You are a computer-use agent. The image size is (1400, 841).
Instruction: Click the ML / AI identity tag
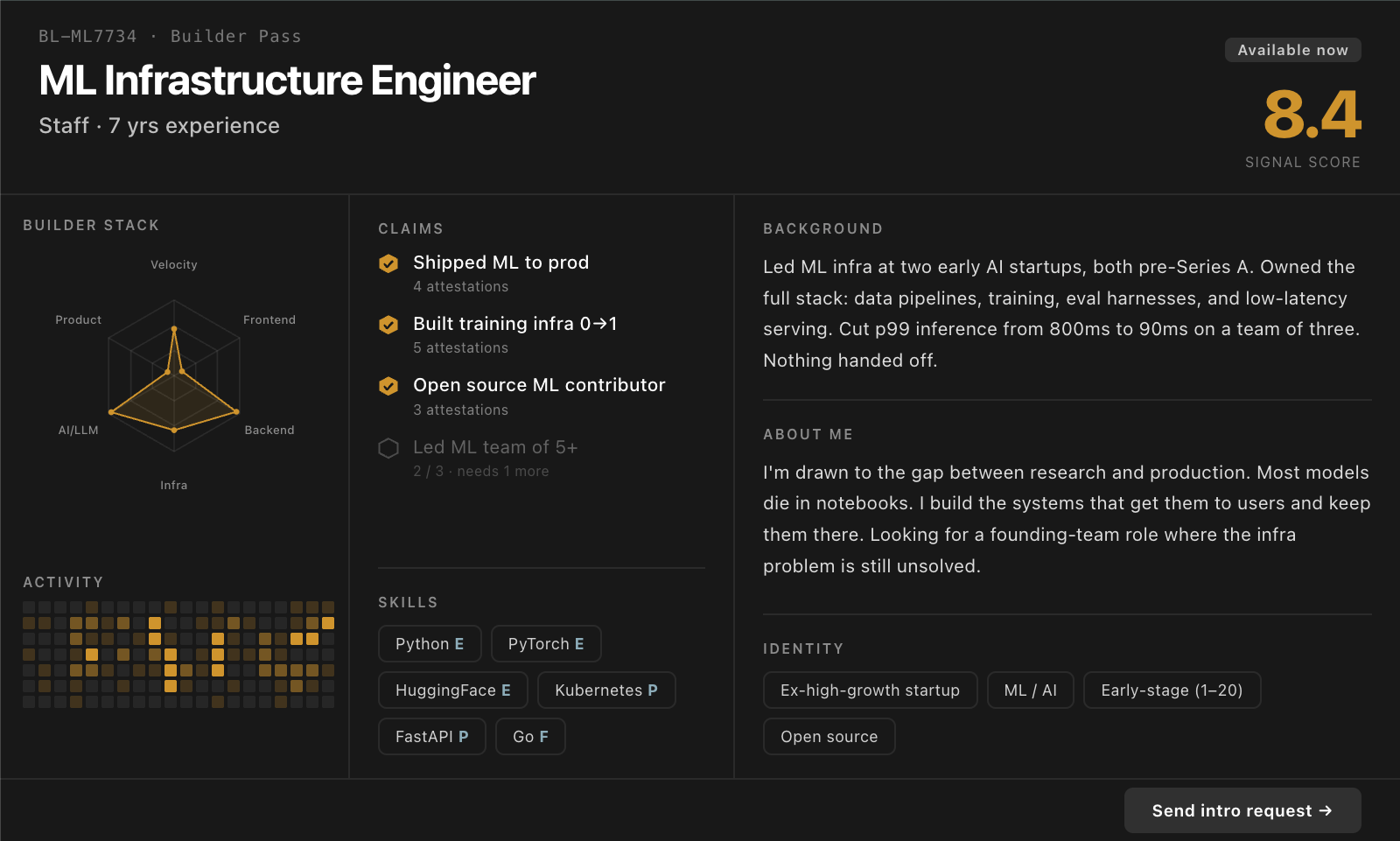(1031, 690)
